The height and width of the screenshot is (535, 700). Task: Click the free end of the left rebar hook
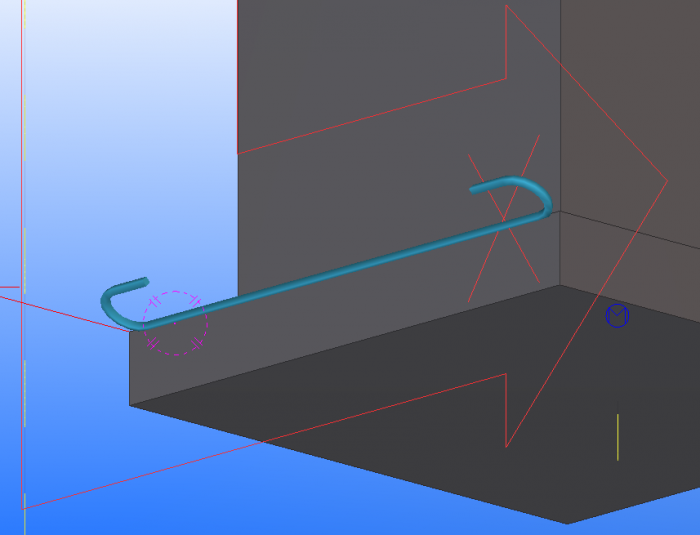tap(146, 280)
